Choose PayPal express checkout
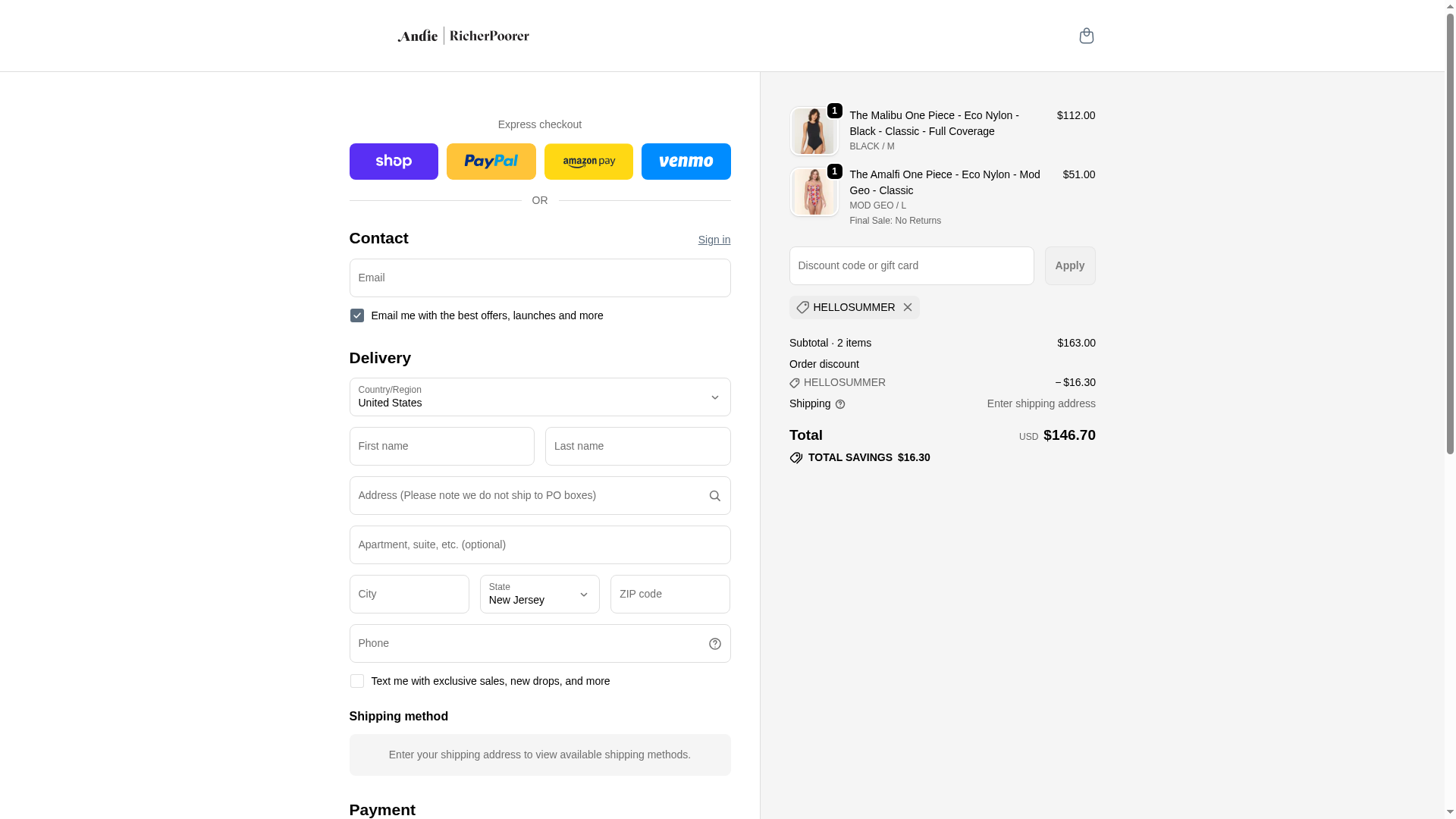The image size is (1456, 819). click(x=491, y=162)
